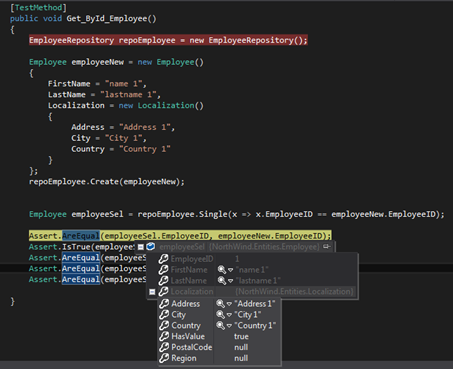
Task: Click the {NorthWind.Entities.Localization} value
Action: pyautogui.click(x=294, y=292)
